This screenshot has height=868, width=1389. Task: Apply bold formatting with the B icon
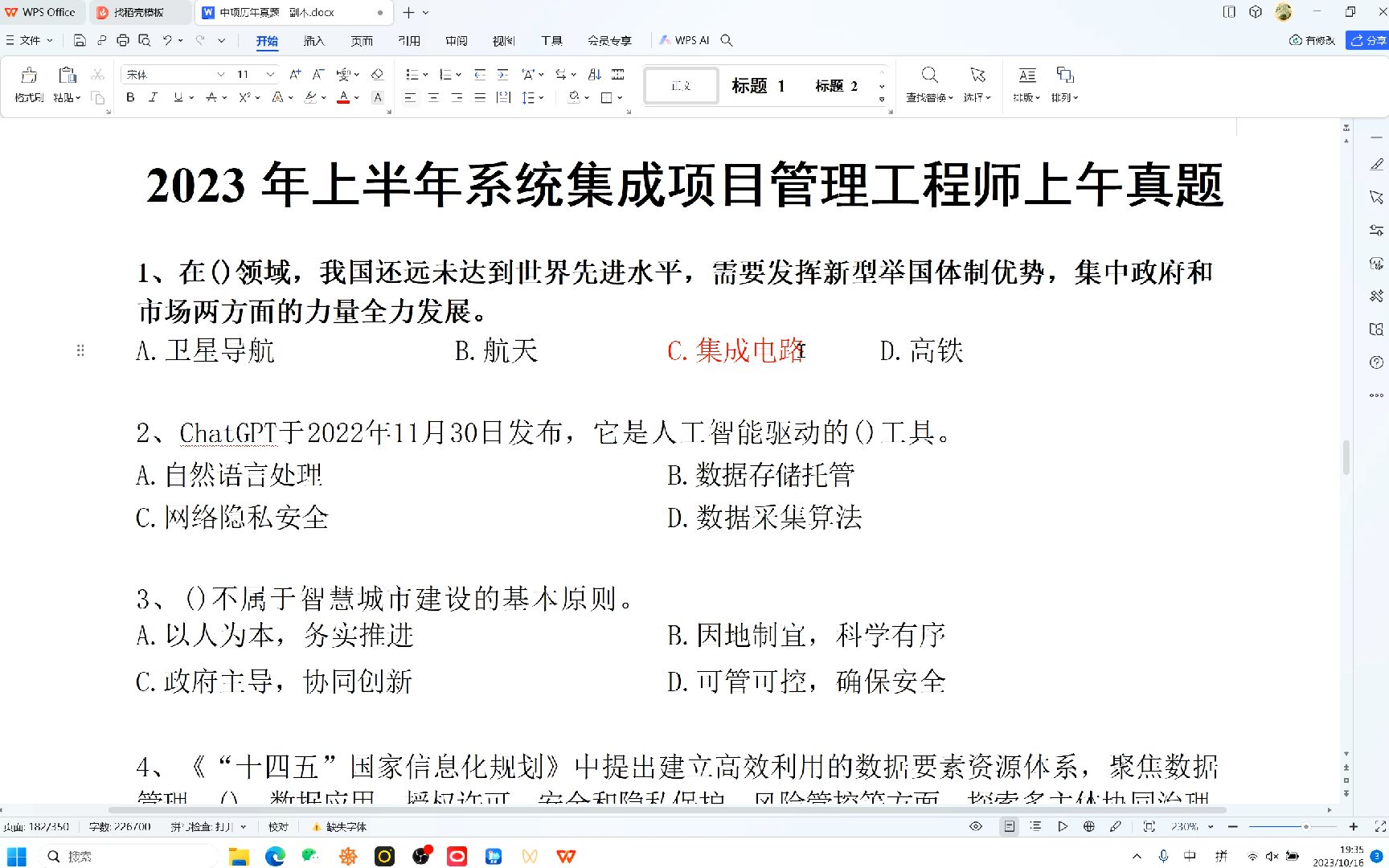(x=129, y=97)
